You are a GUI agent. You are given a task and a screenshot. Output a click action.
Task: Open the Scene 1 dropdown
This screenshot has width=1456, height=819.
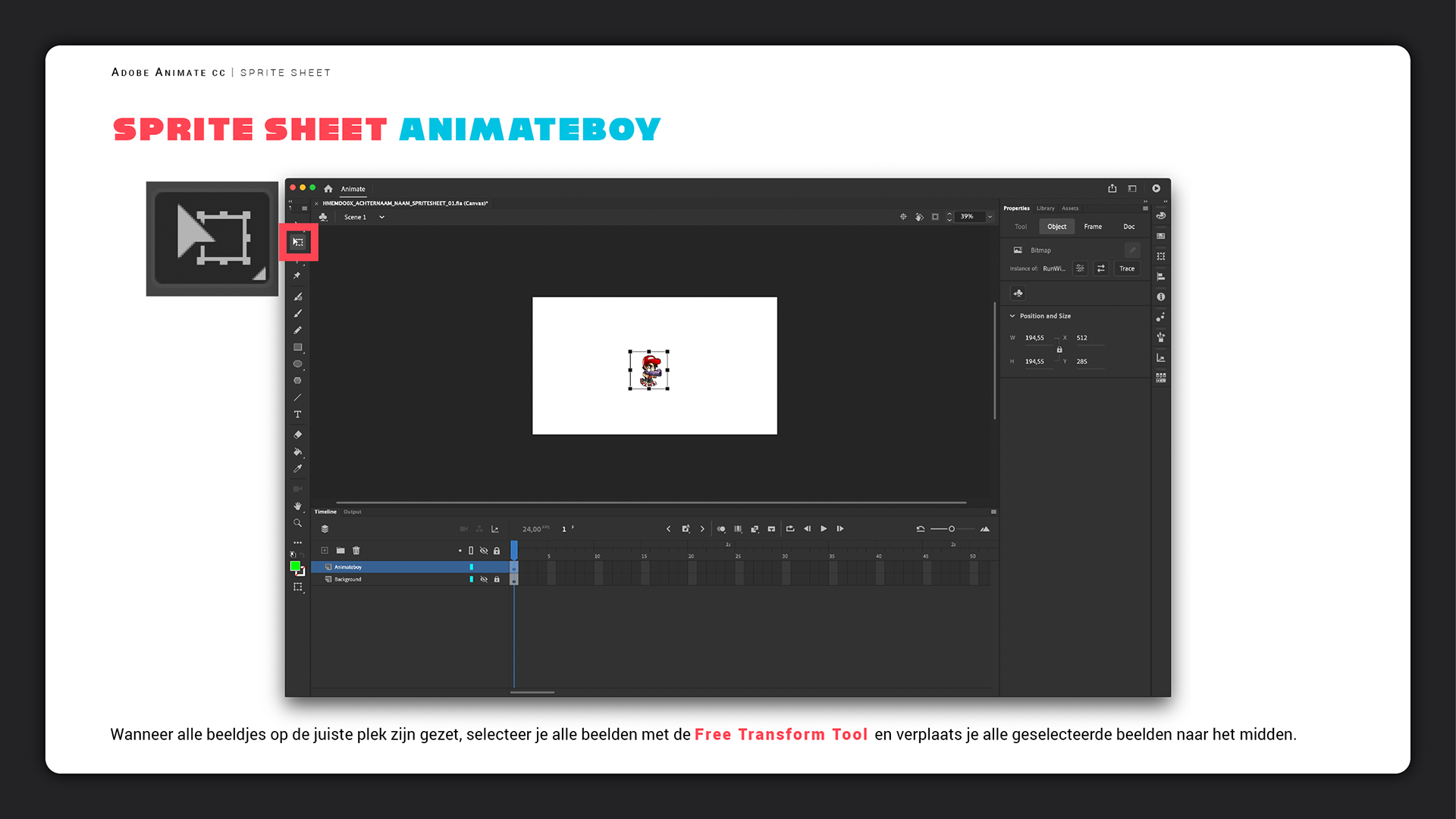pyautogui.click(x=381, y=218)
